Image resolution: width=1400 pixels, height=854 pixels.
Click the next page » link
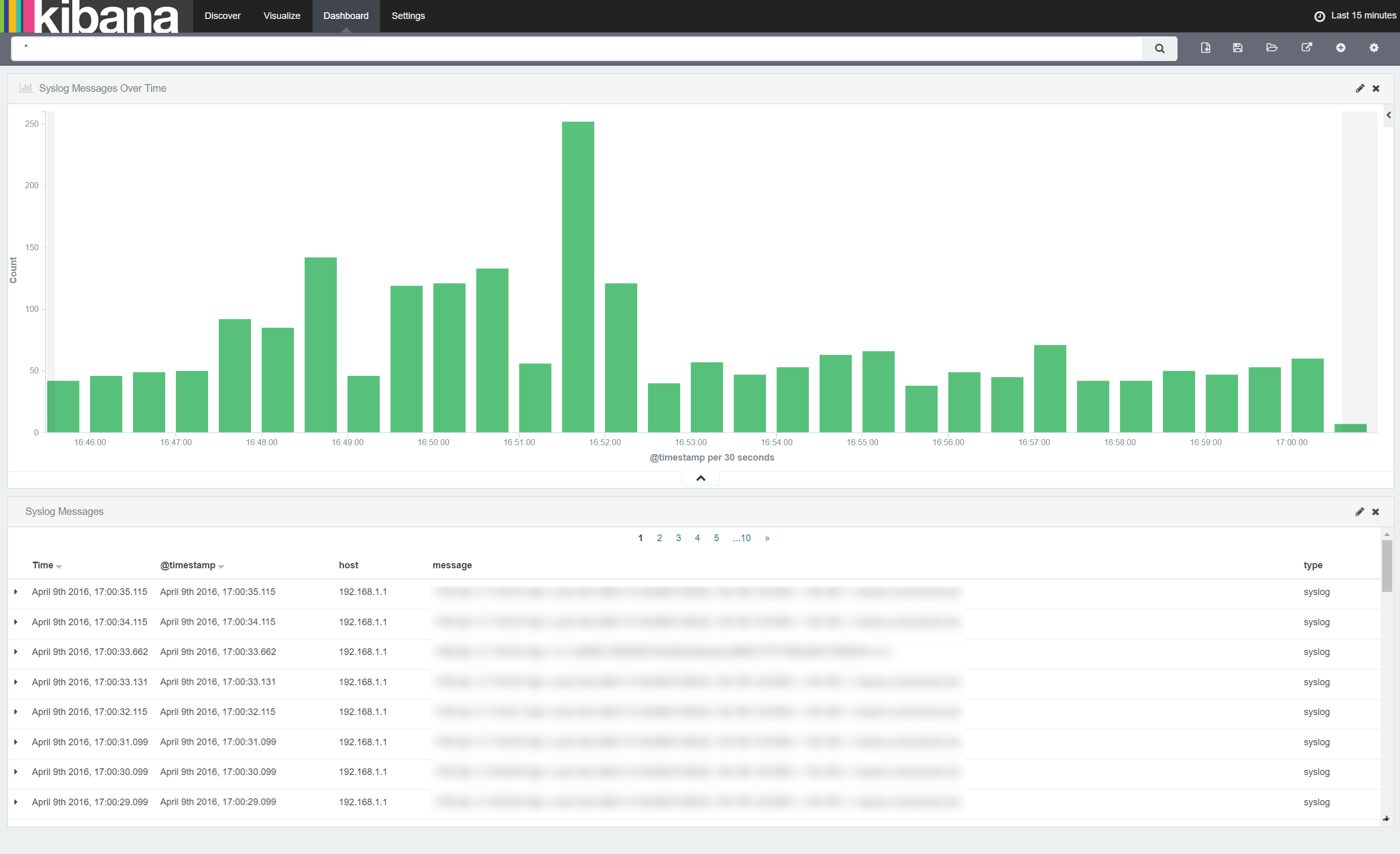click(767, 538)
